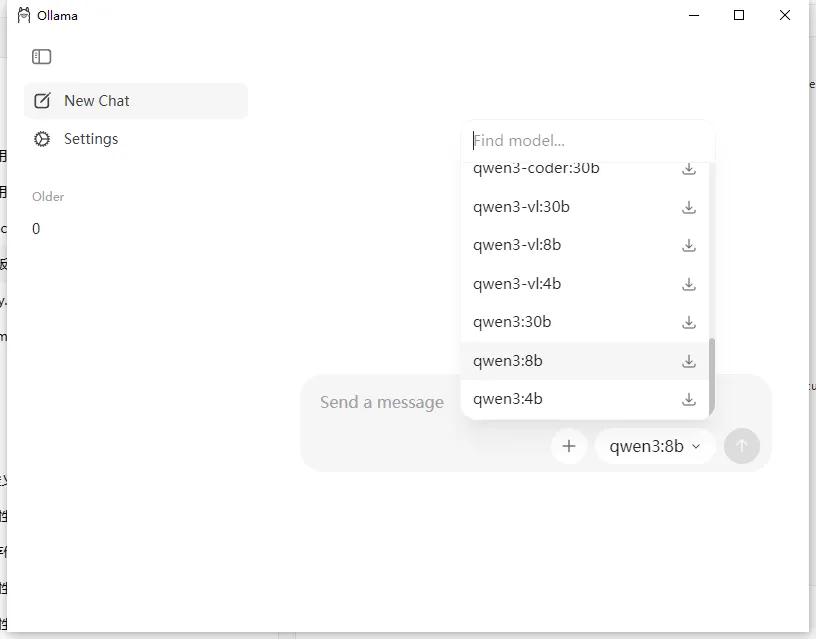
Task: Toggle the sidebar panel icon
Action: [x=42, y=57]
